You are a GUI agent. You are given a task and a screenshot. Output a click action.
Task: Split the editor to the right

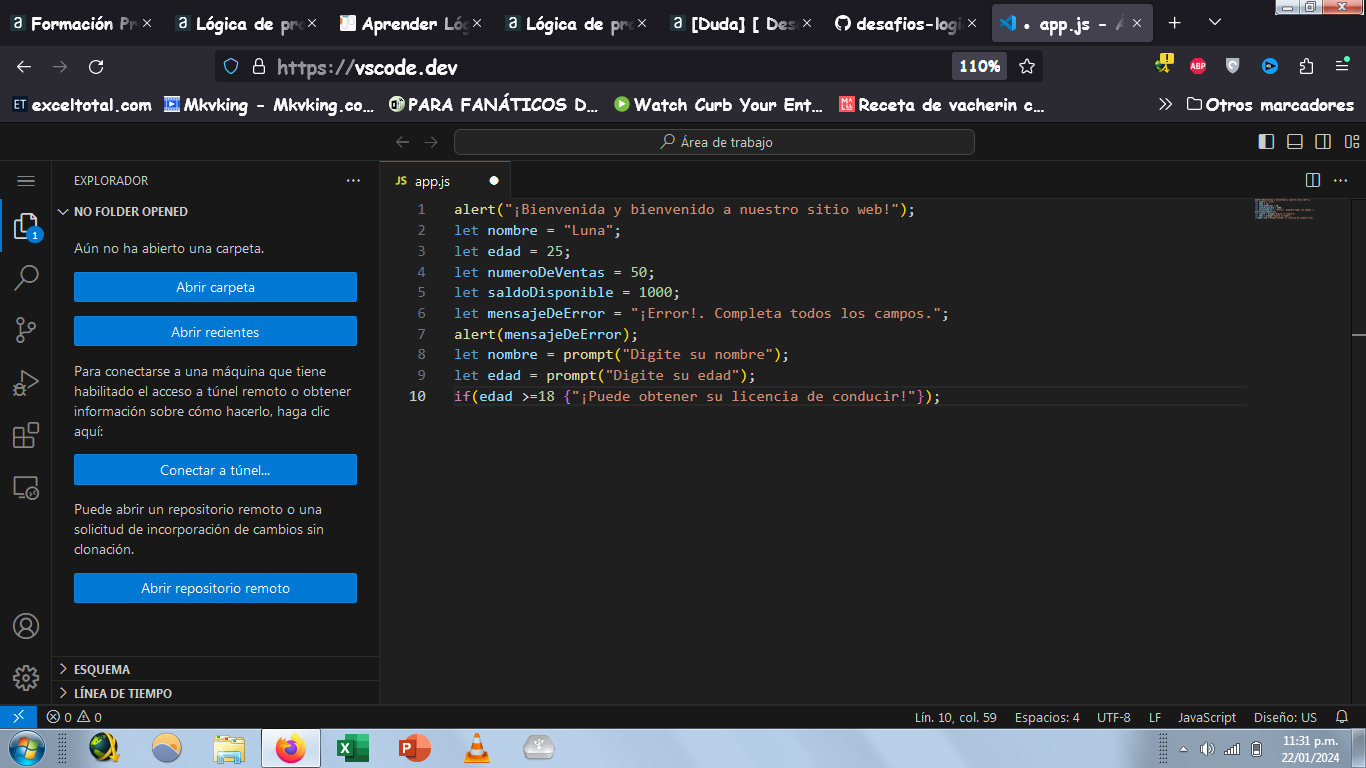(1313, 180)
